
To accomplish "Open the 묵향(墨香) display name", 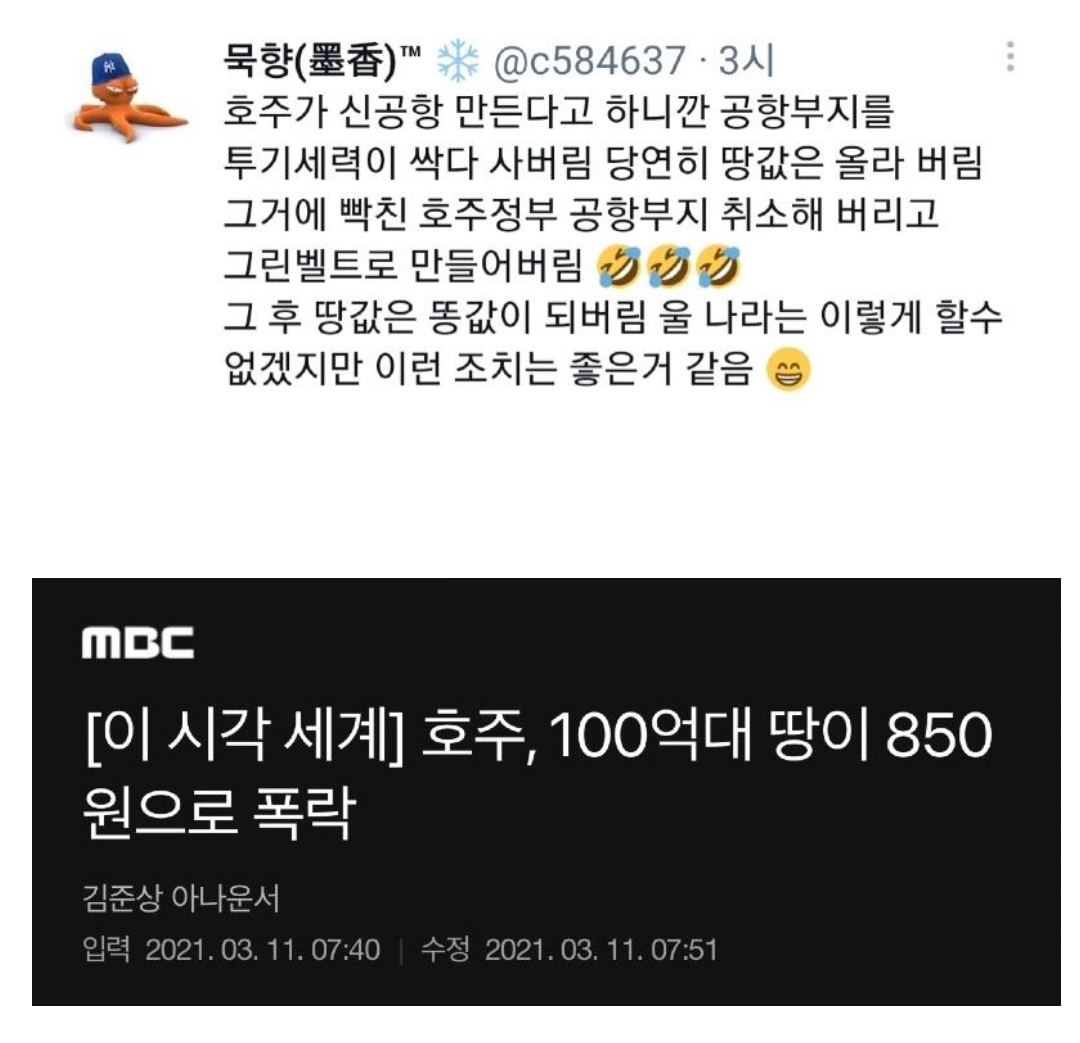I will click(322, 61).
